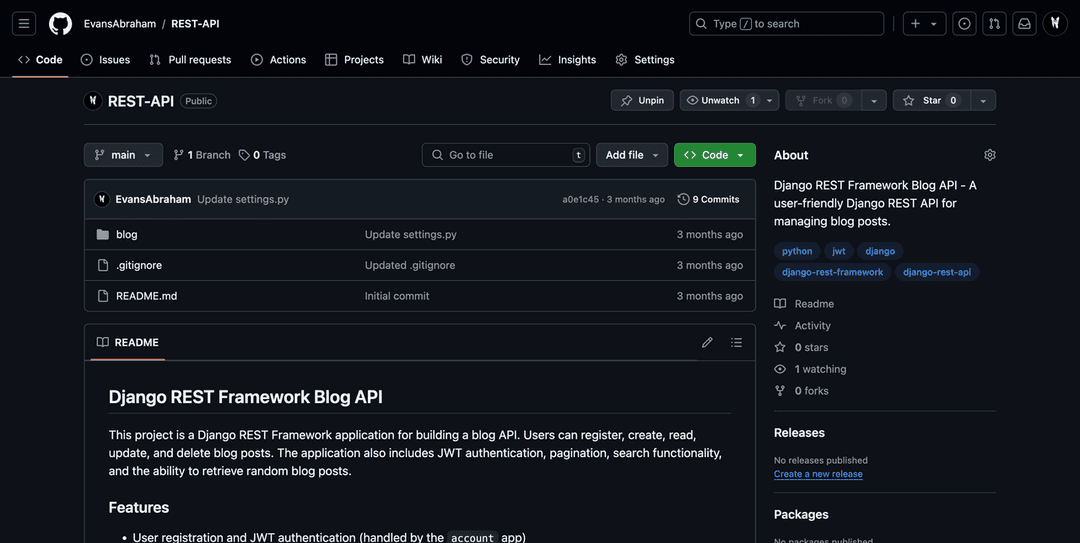This screenshot has height=543, width=1080.
Task: Open the repository Settings tab
Action: tap(645, 60)
